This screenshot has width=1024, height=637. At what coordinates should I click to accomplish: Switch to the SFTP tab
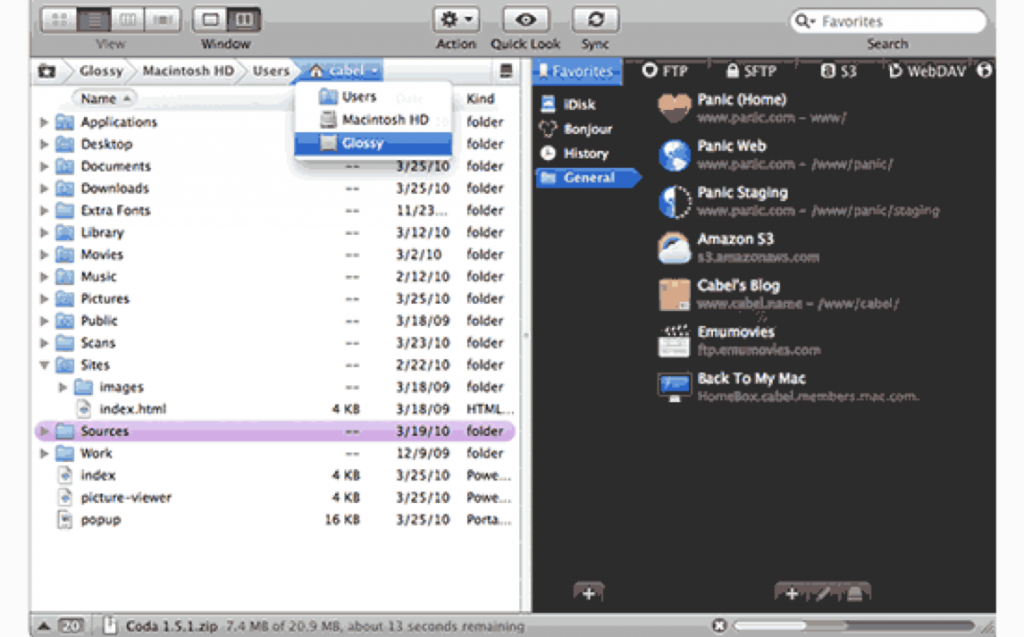tap(752, 71)
